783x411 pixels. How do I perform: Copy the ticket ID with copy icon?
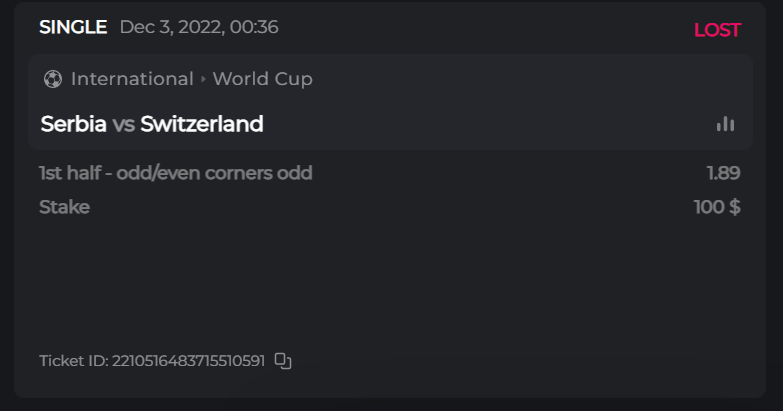tap(283, 361)
